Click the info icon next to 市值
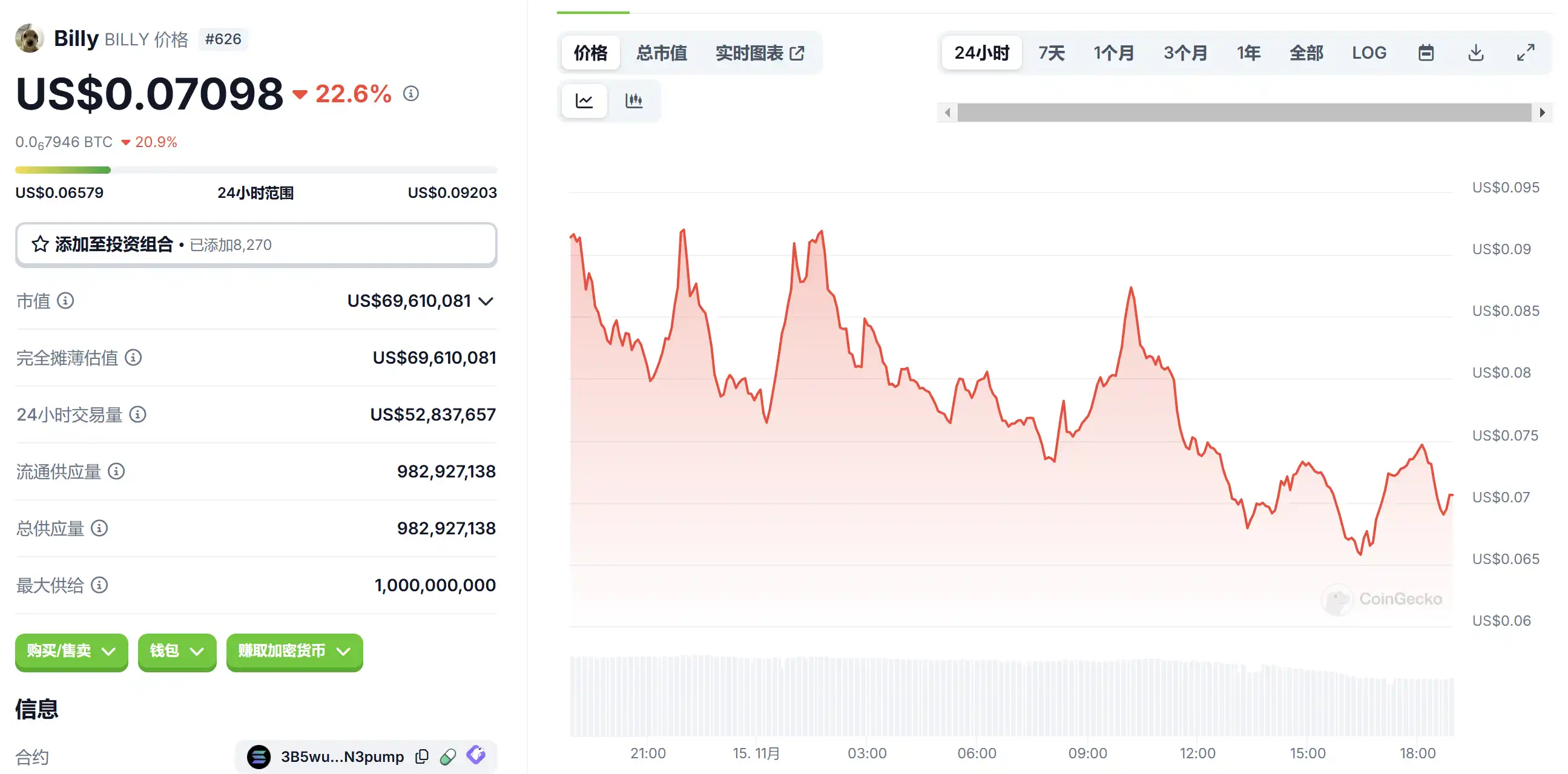This screenshot has height=774, width=1568. pos(65,301)
